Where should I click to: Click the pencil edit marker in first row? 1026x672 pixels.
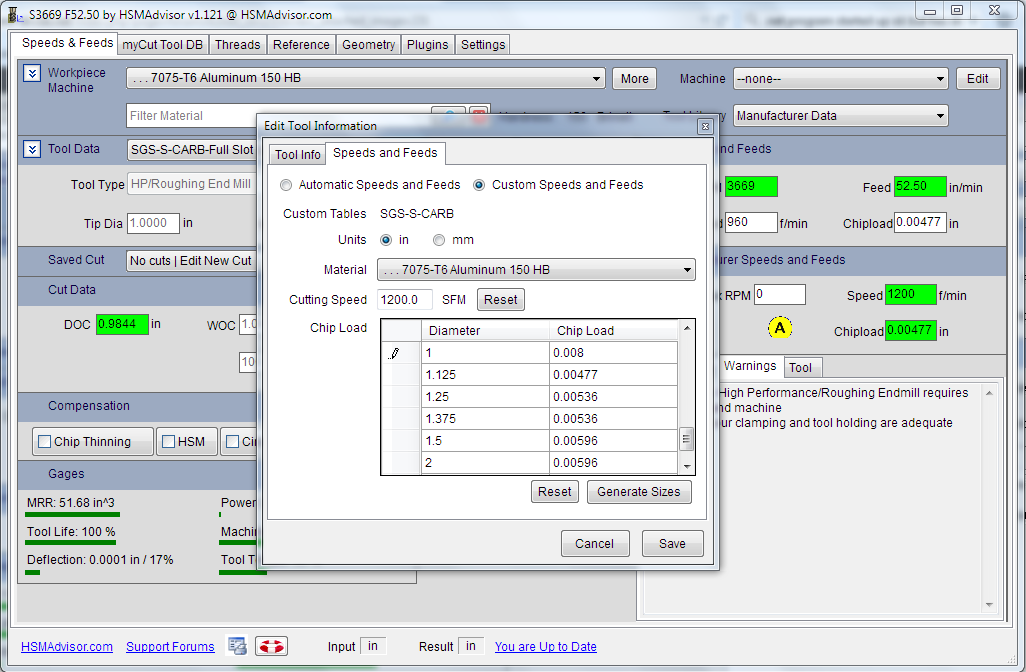[395, 353]
